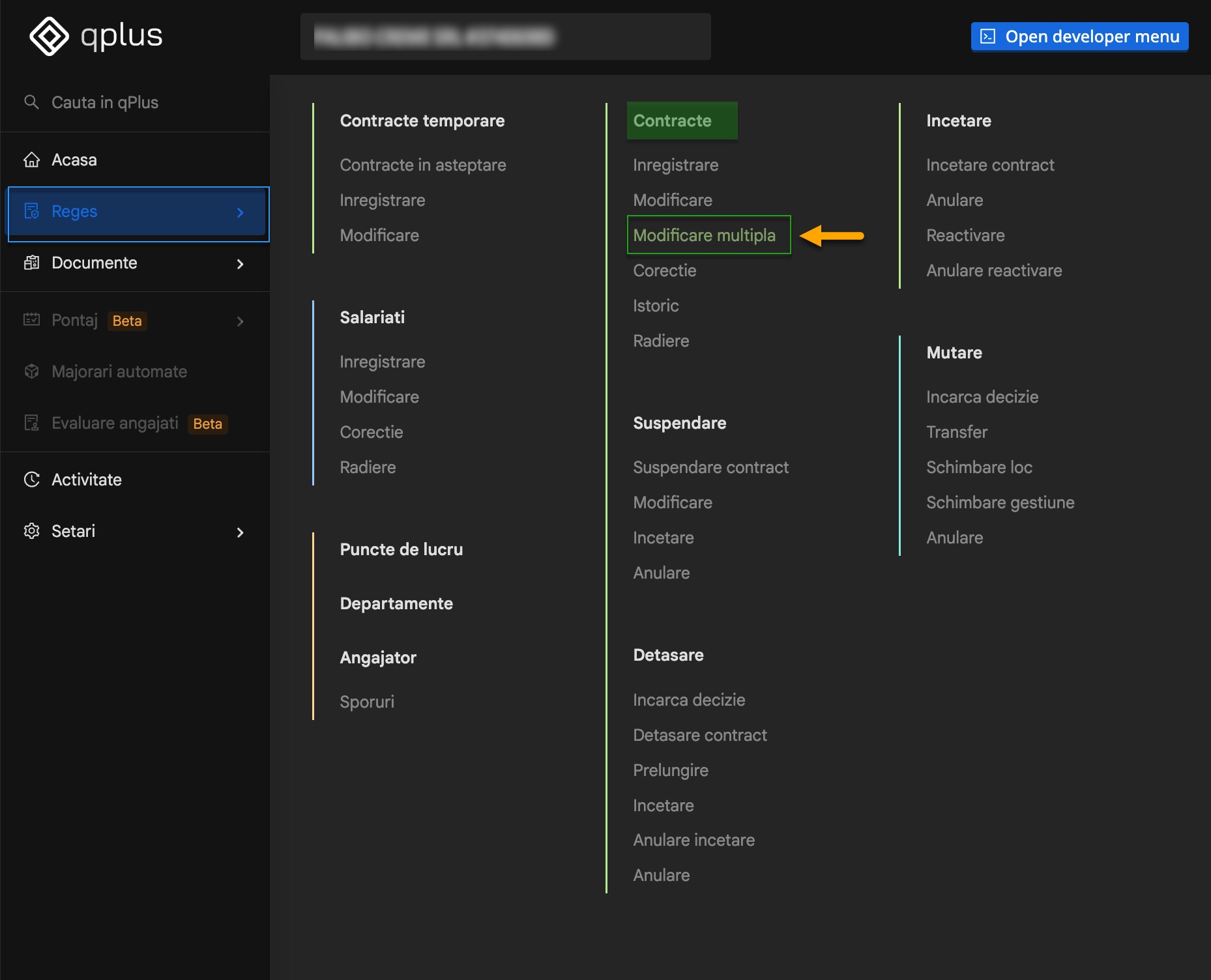The image size is (1211, 980).
Task: Click the Contracte temporare heading
Action: point(422,121)
